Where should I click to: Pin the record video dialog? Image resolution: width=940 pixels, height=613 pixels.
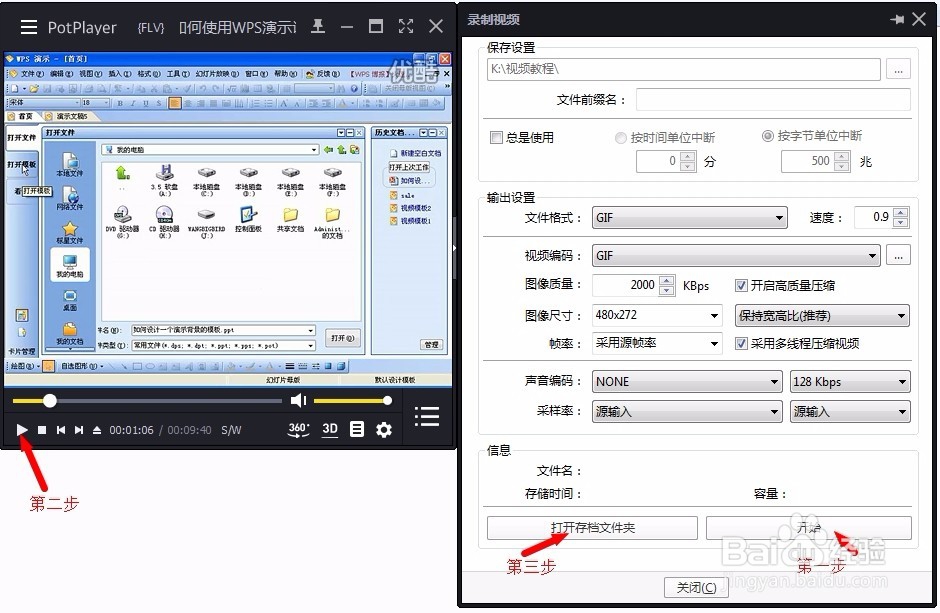[x=897, y=19]
